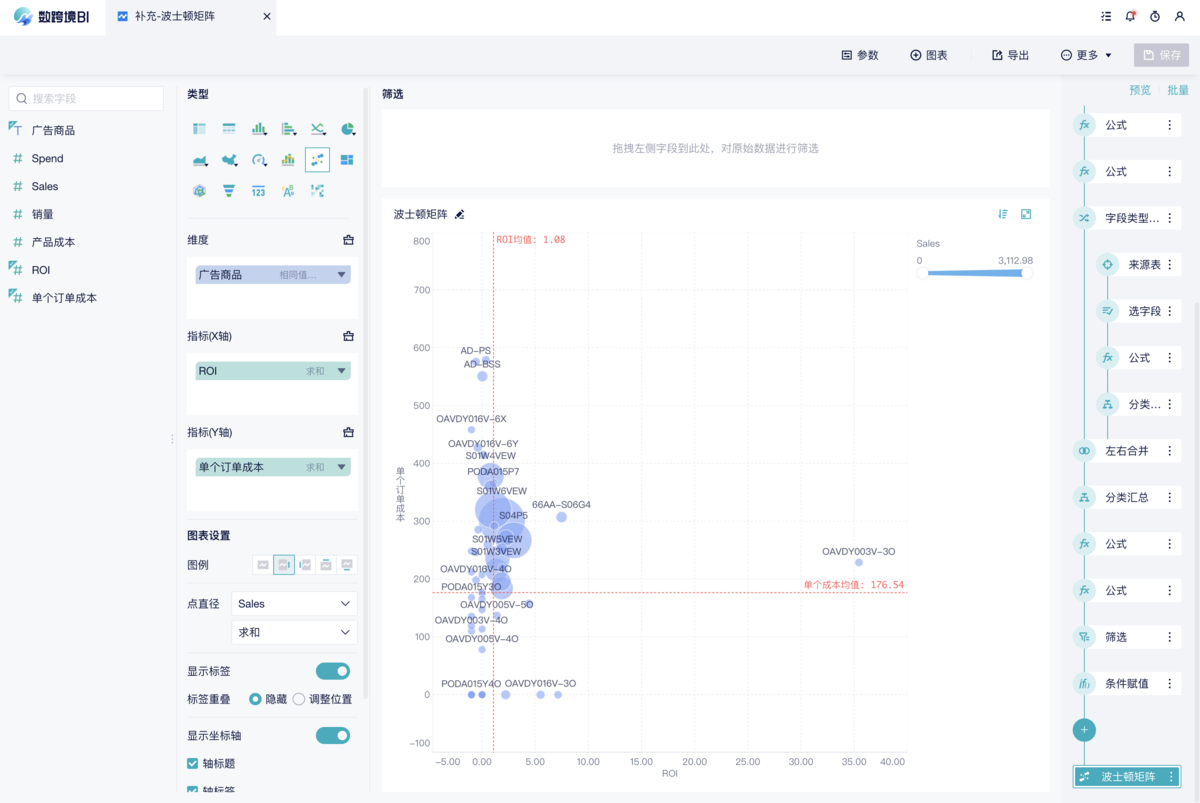This screenshot has height=803, width=1200.
Task: Pick the map chart type icon
Action: [x=229, y=160]
